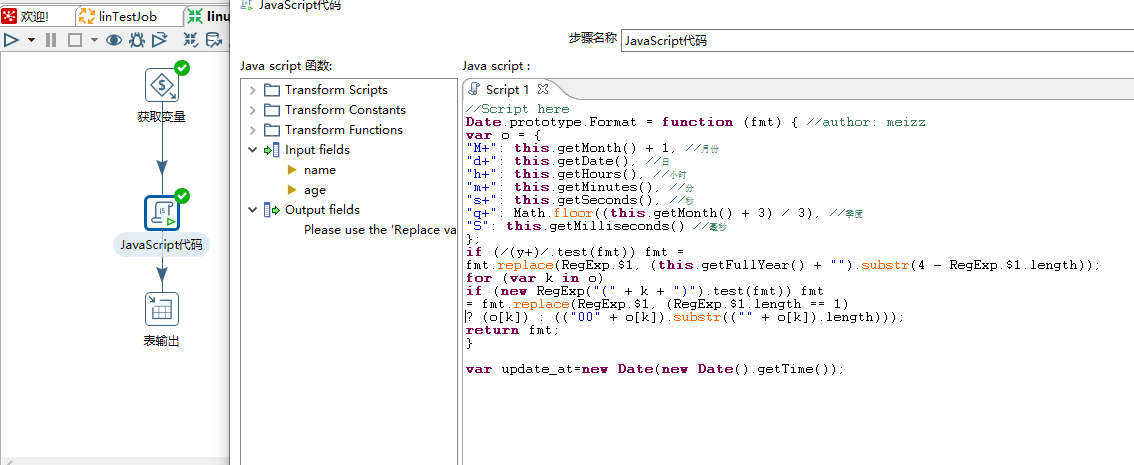Screen dimensions: 1134x465
Task: Click the "q+": Math.floor code line
Action: pos(665,213)
